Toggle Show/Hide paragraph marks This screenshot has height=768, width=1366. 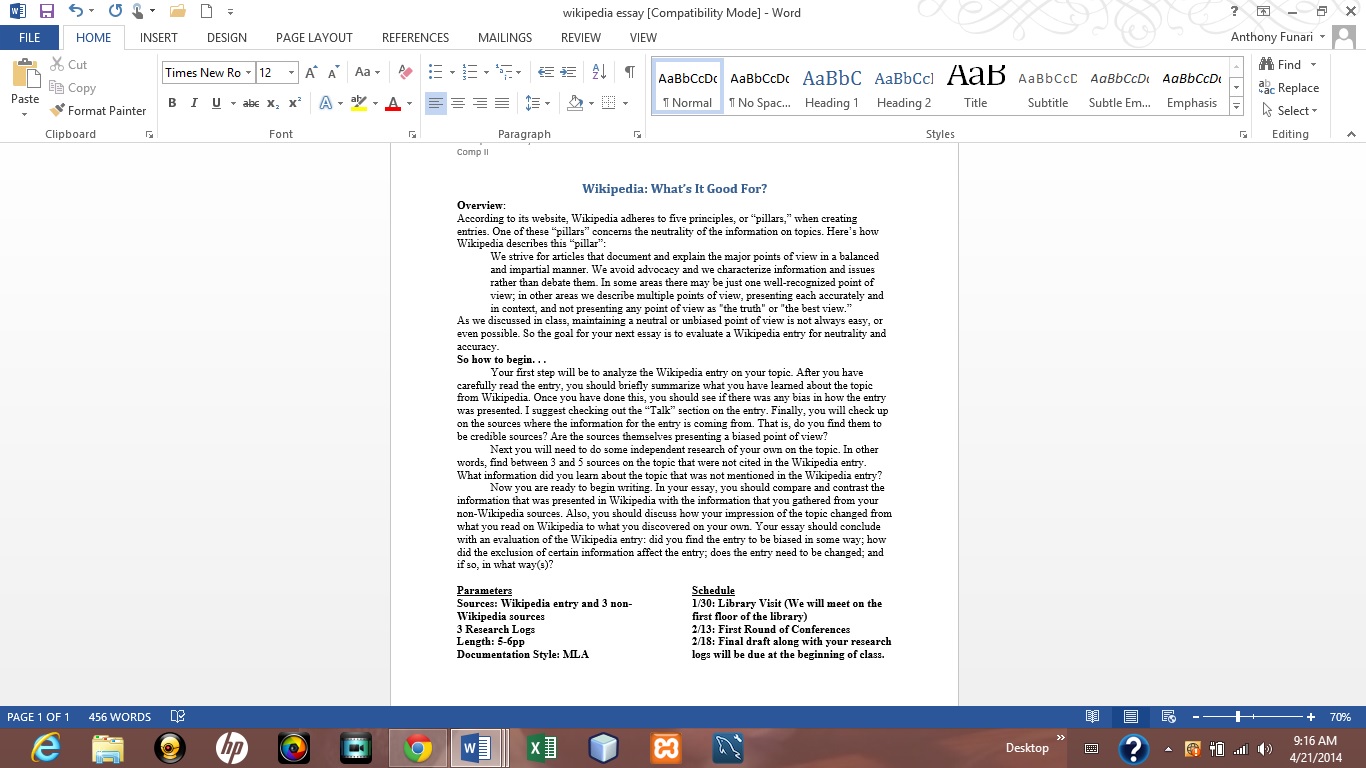pos(629,72)
